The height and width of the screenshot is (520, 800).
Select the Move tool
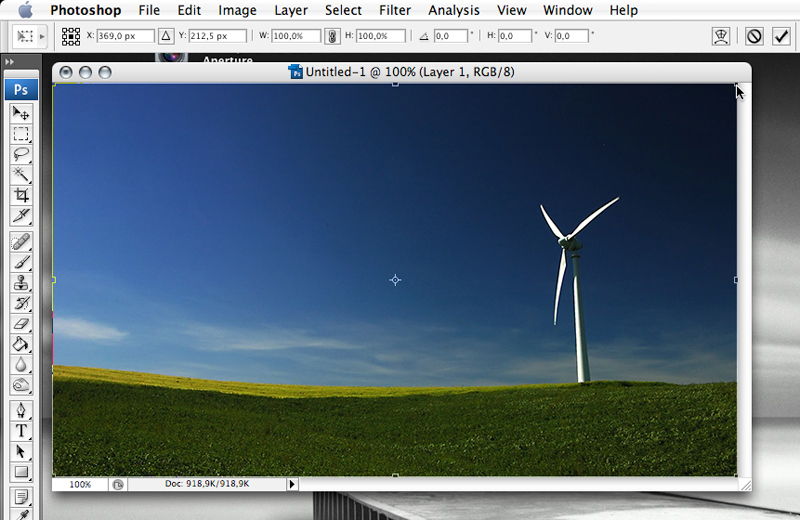(x=21, y=113)
